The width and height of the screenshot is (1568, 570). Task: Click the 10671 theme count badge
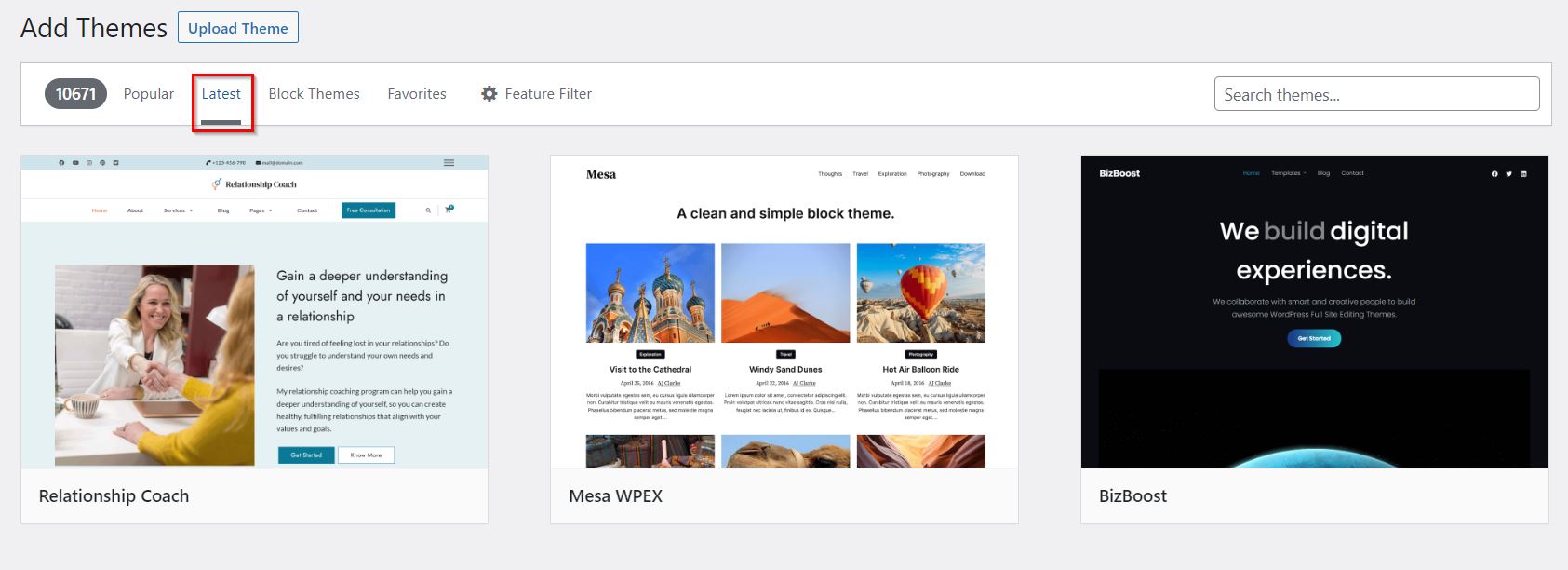pyautogui.click(x=75, y=94)
